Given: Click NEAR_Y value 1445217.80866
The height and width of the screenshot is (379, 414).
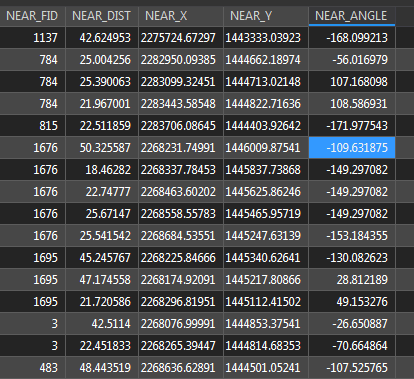Looking at the screenshot, I should point(265,280).
